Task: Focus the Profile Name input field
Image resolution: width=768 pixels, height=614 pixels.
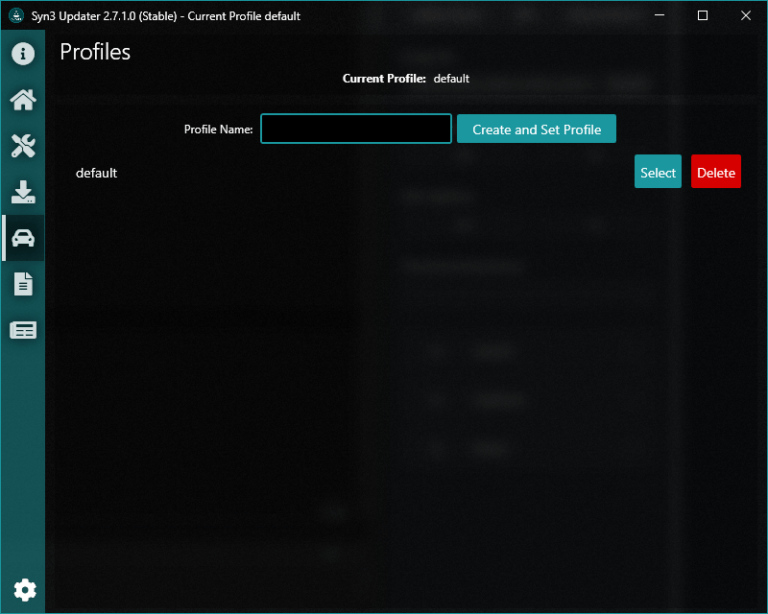Action: pyautogui.click(x=356, y=129)
